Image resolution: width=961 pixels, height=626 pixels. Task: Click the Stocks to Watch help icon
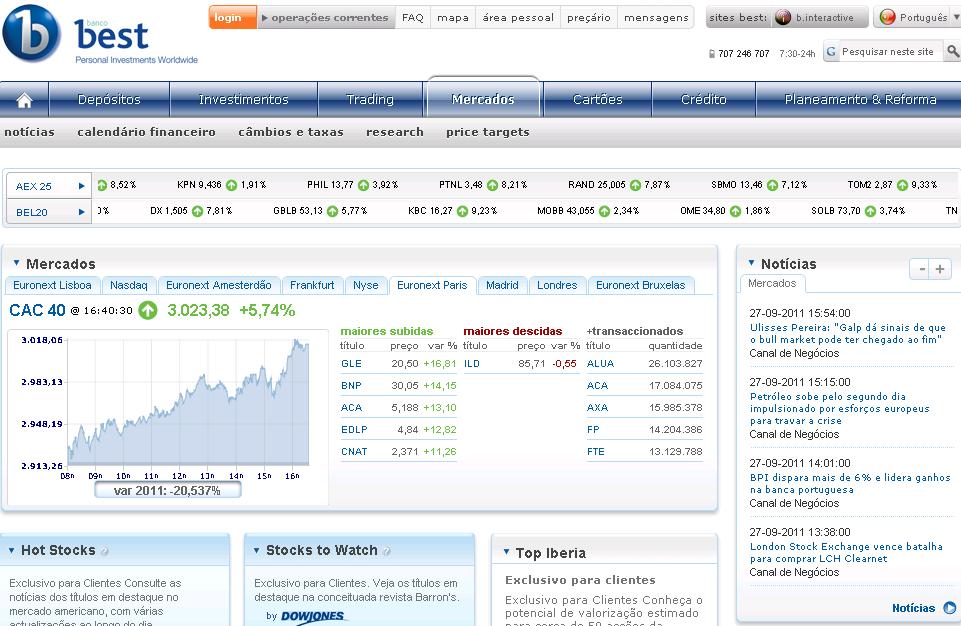point(387,551)
